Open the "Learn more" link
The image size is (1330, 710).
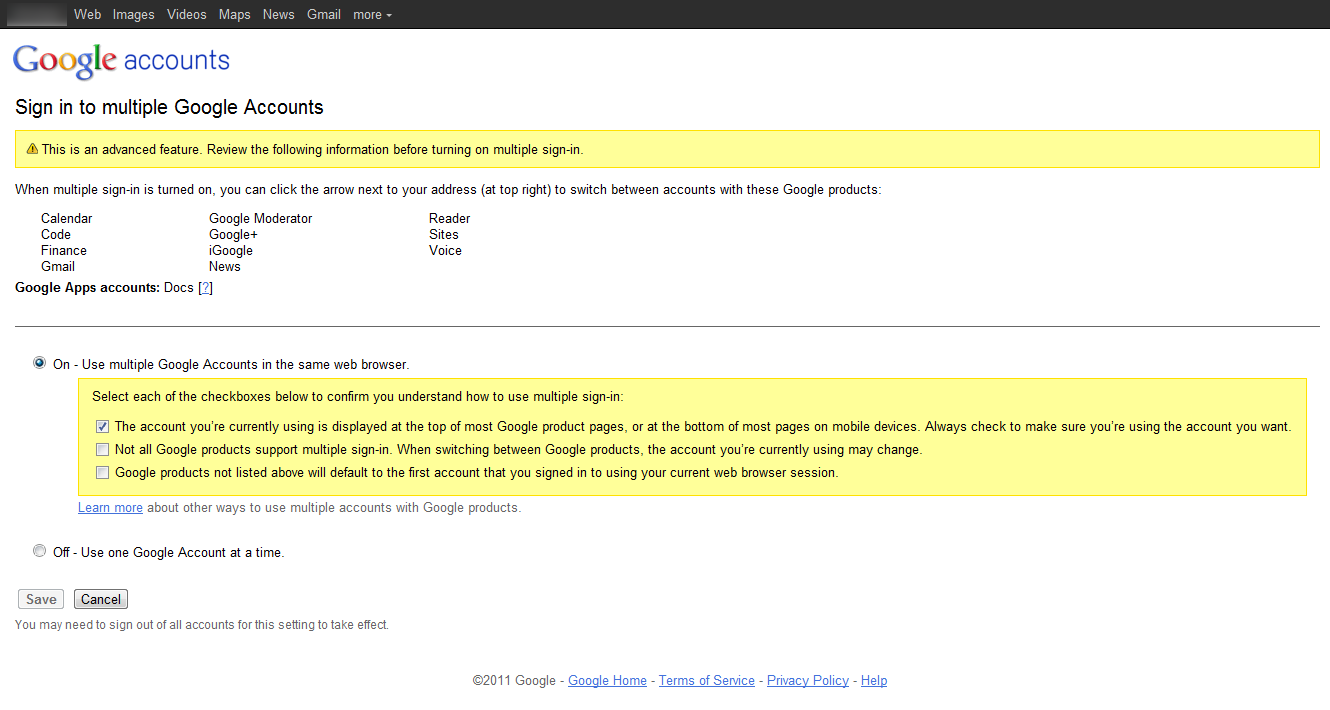pos(110,507)
